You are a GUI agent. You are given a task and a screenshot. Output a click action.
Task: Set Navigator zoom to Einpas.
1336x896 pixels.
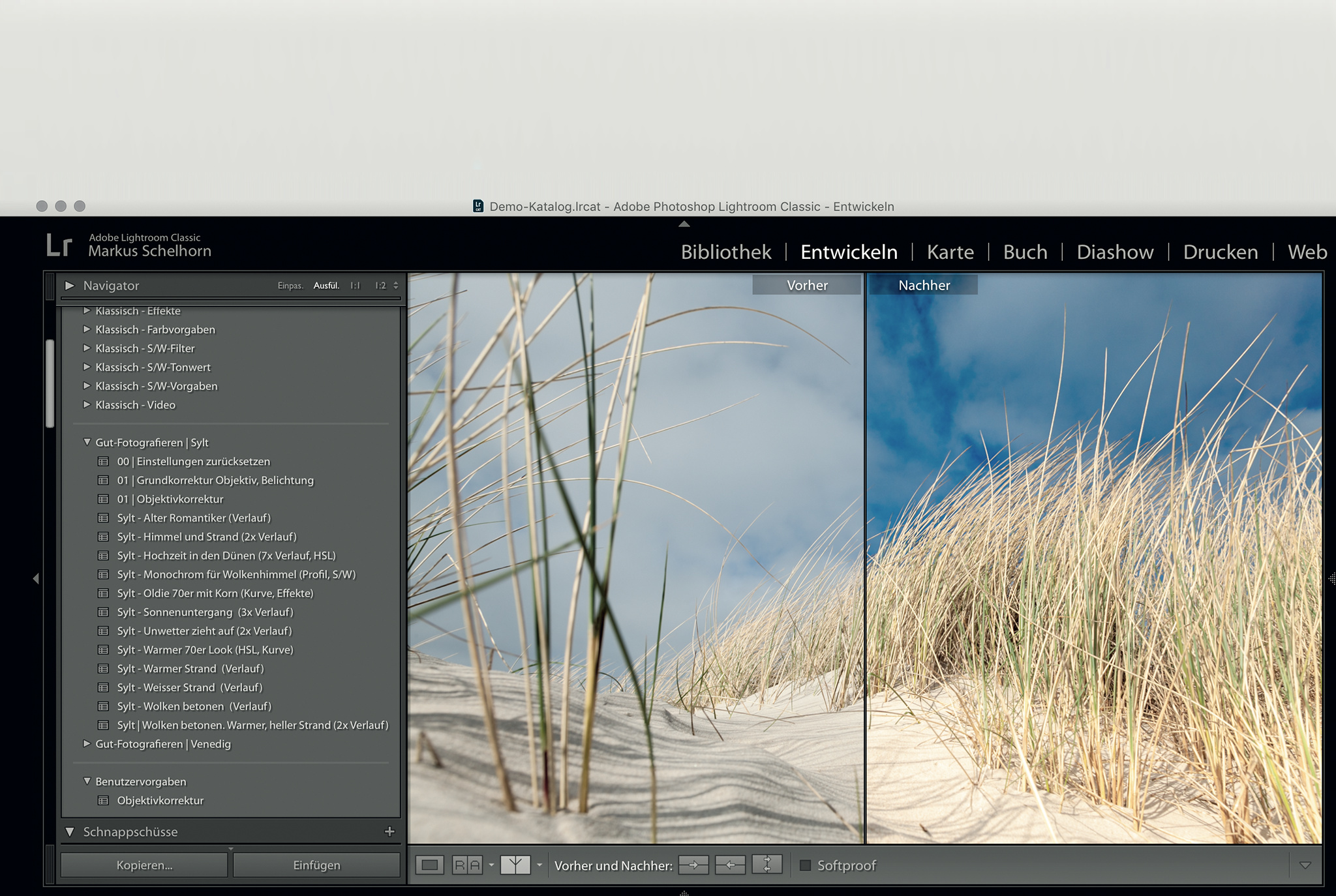[x=290, y=286]
